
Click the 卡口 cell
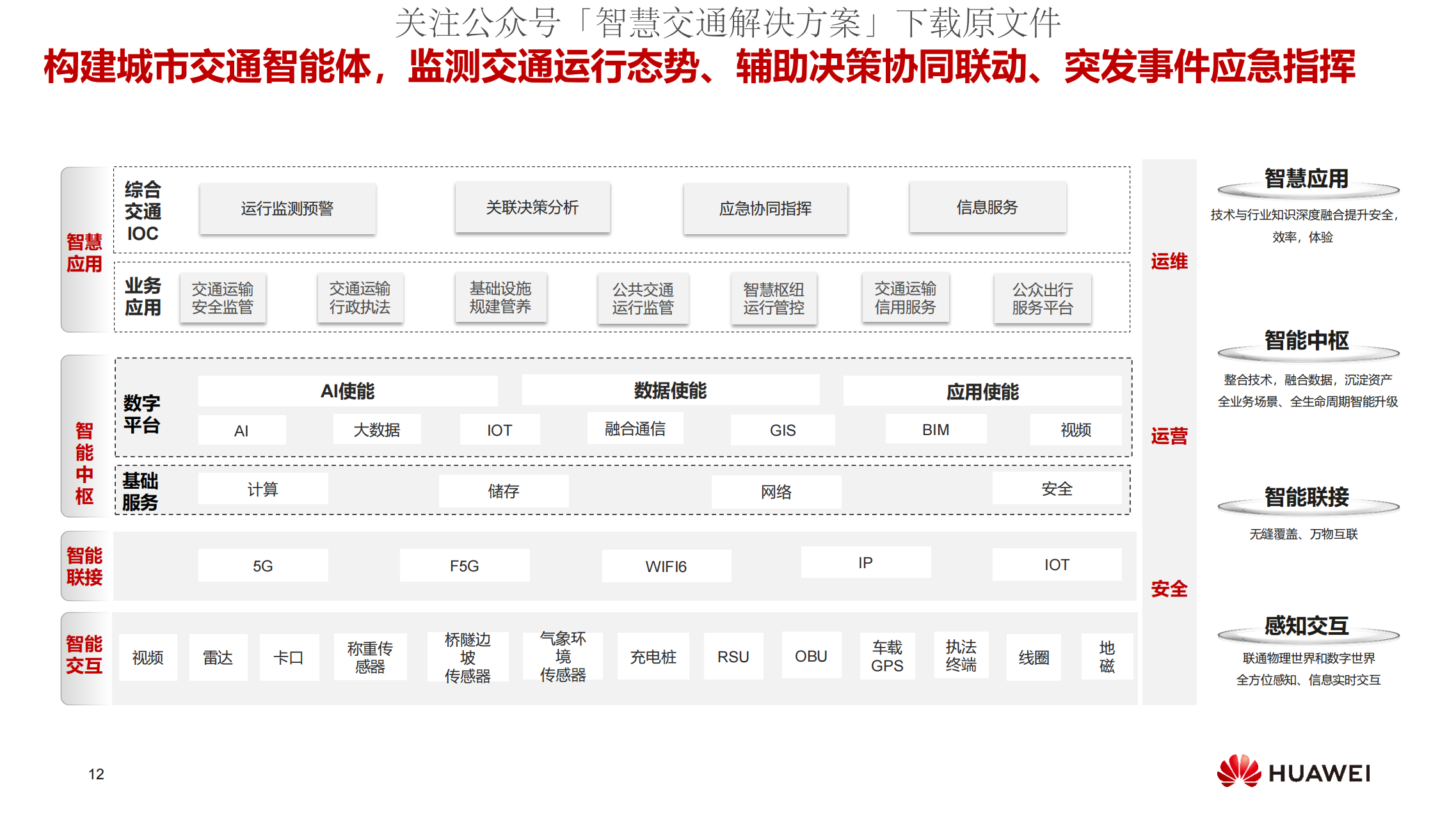(289, 657)
